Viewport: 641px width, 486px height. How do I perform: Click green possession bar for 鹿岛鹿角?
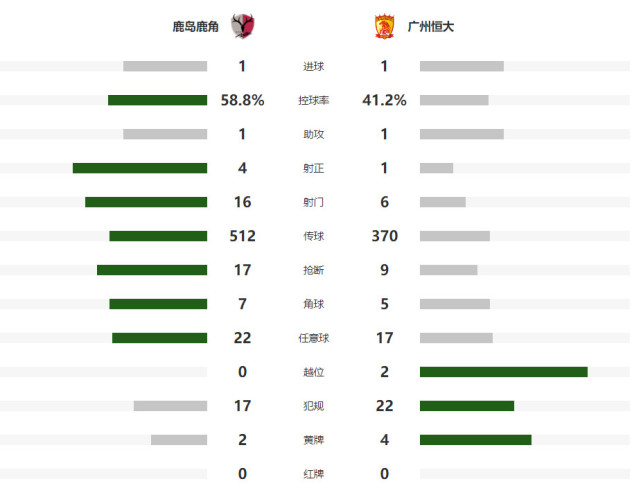(x=157, y=100)
